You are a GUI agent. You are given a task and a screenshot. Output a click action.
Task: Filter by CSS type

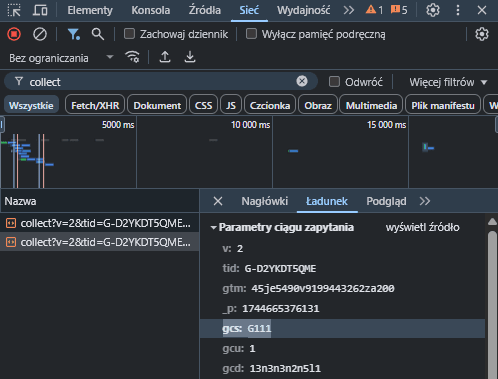coord(203,106)
